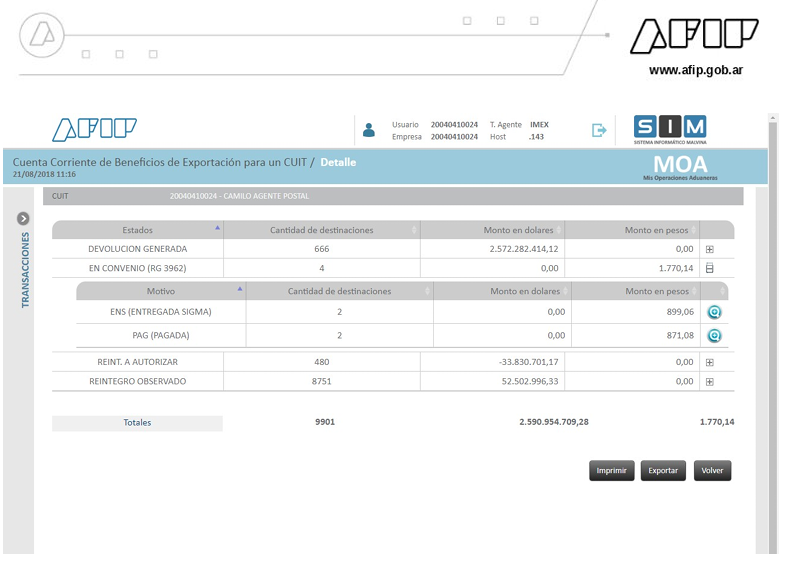Expand the DEVOLUCION GENERADA row

click(710, 249)
